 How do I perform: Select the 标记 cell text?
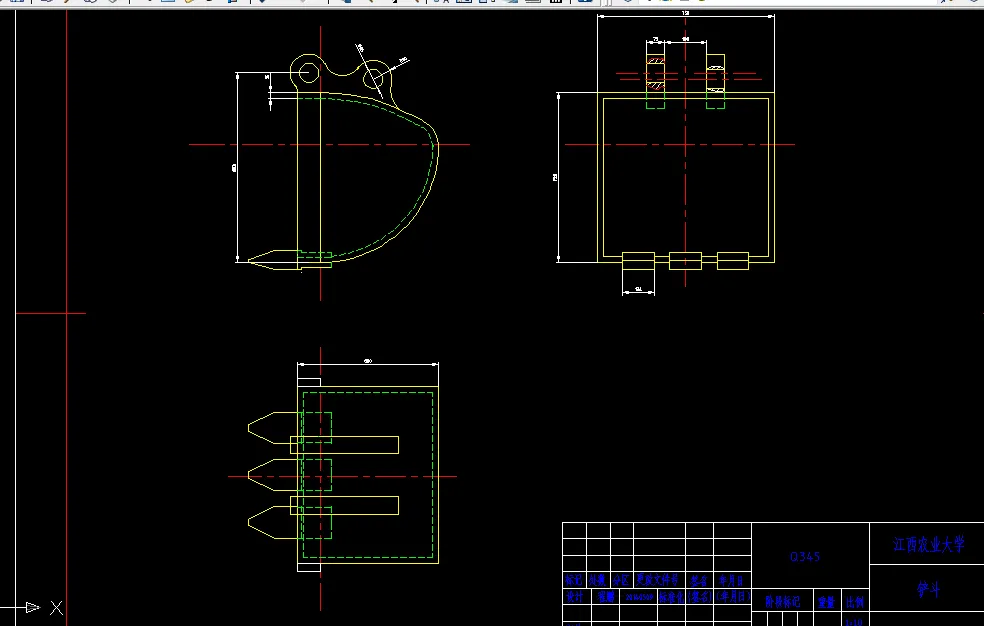pos(574,581)
